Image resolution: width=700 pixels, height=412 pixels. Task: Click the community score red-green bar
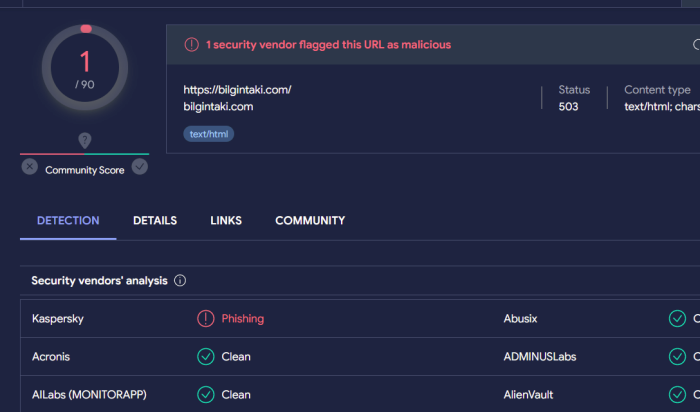click(84, 154)
